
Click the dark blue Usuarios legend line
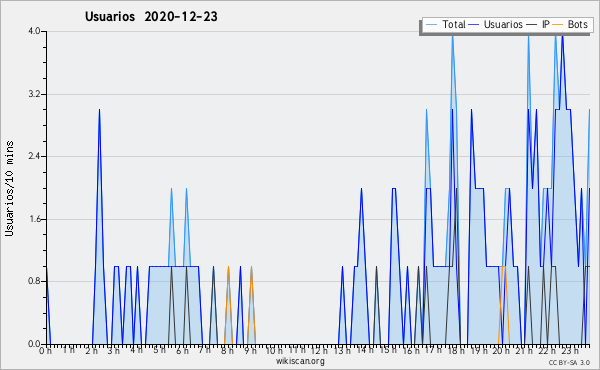[x=474, y=25]
